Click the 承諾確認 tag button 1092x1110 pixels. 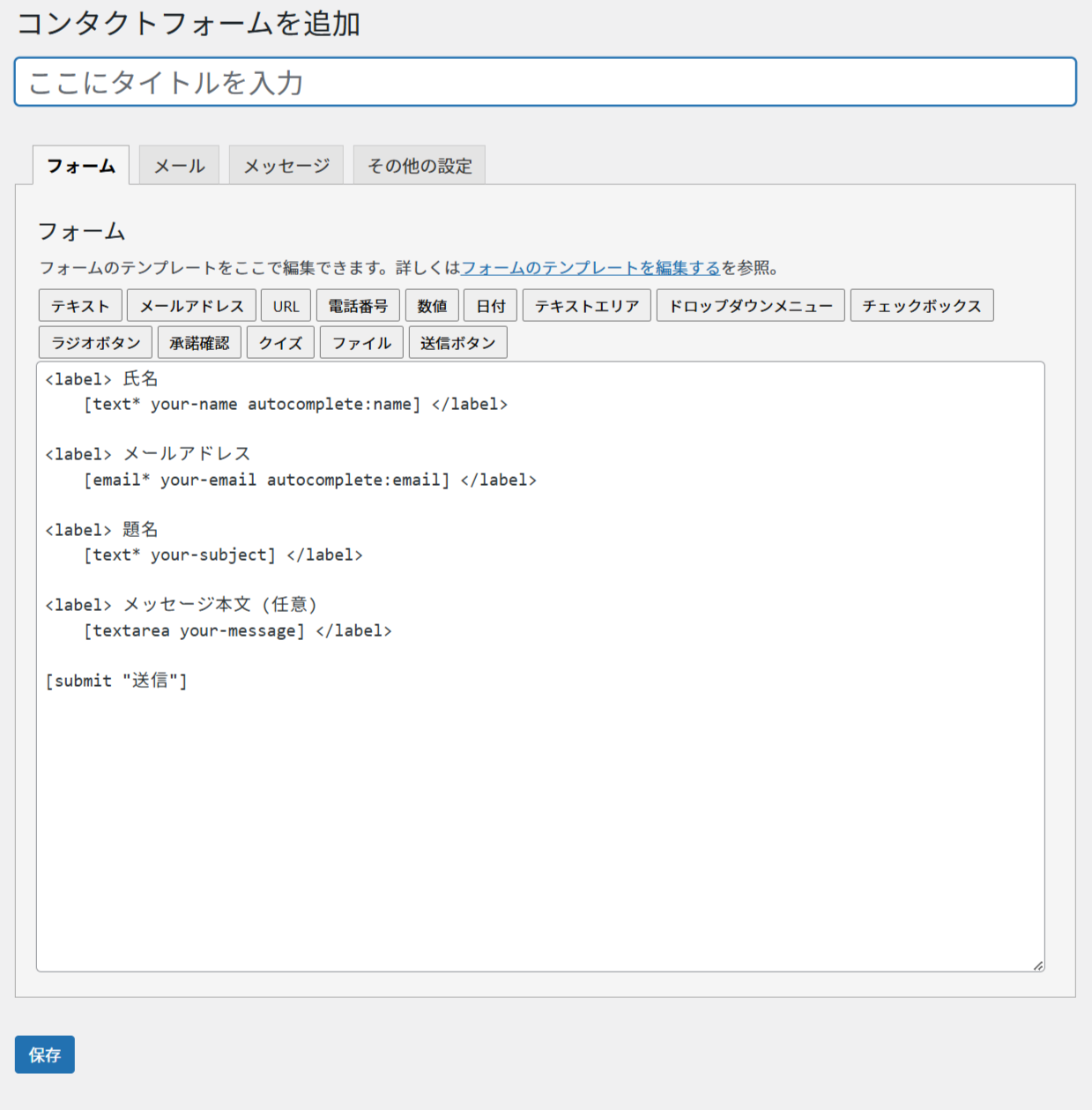(199, 343)
